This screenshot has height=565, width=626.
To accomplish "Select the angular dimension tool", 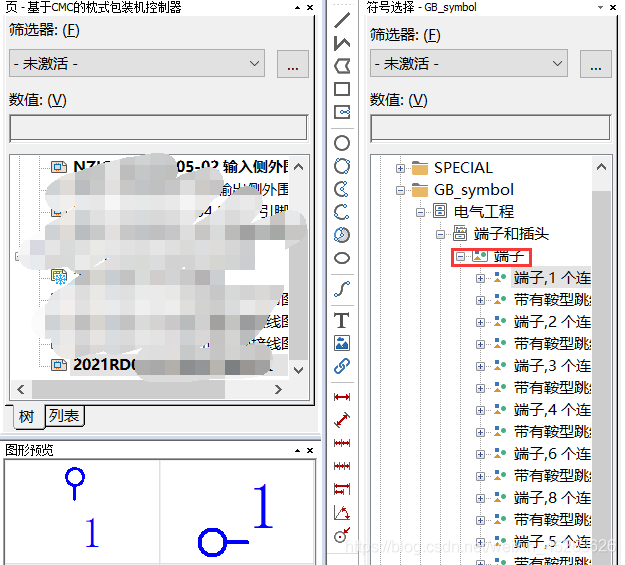I will click(x=342, y=513).
